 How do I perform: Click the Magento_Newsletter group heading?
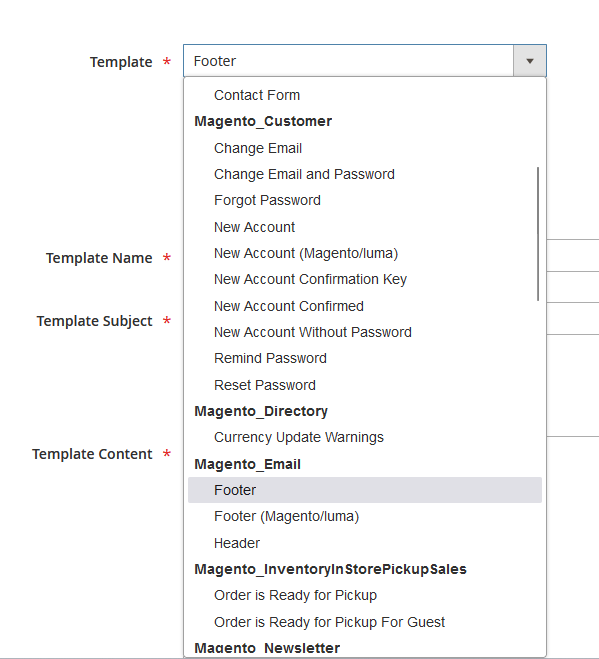(267, 648)
